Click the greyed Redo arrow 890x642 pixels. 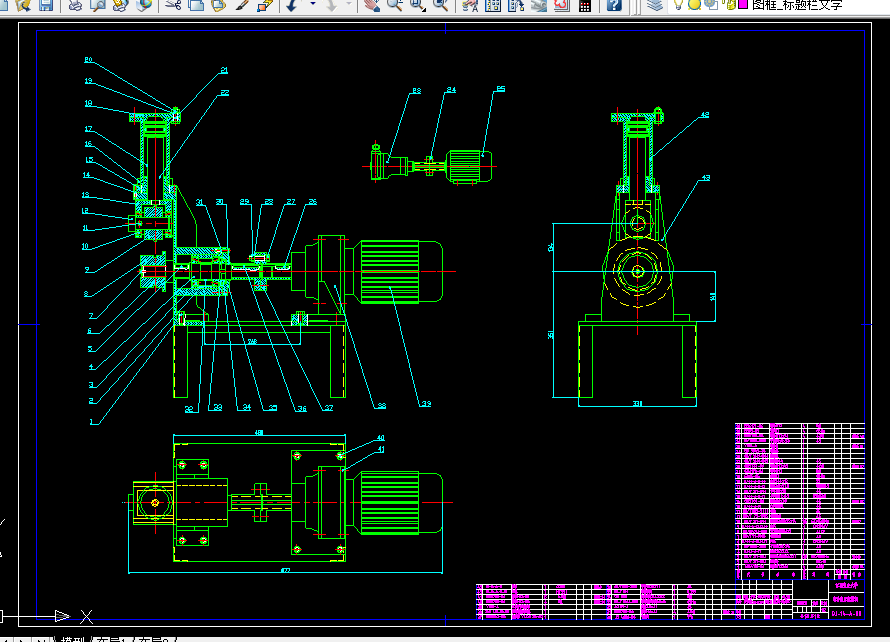(x=331, y=5)
